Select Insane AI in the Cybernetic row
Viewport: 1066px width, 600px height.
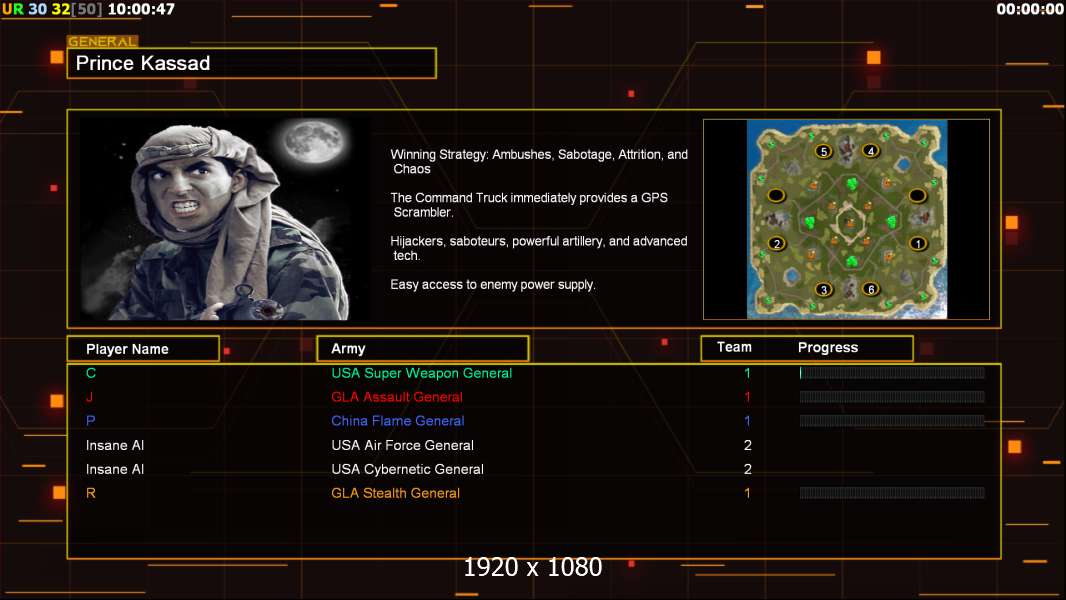[115, 469]
